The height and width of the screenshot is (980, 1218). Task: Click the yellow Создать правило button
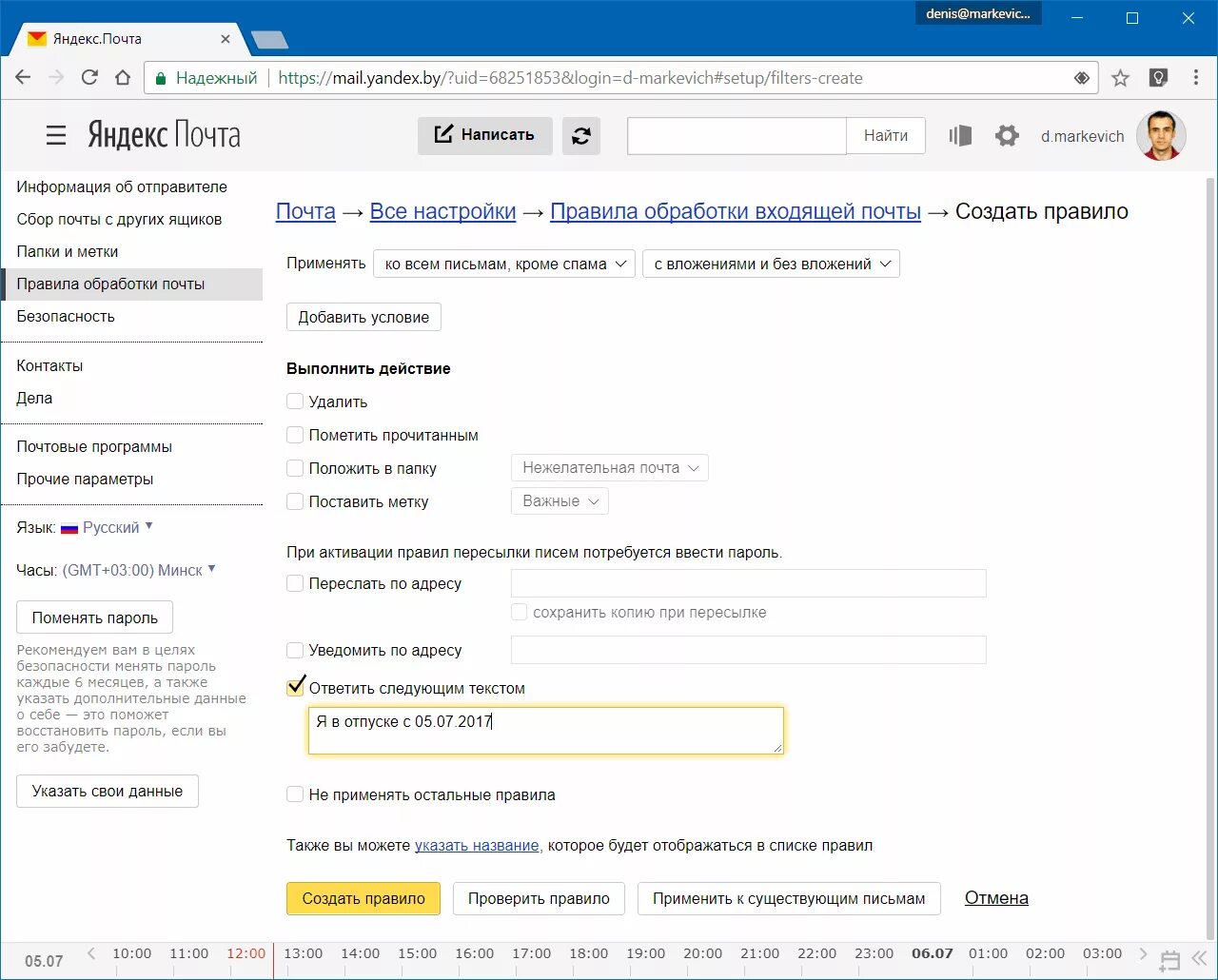point(363,898)
